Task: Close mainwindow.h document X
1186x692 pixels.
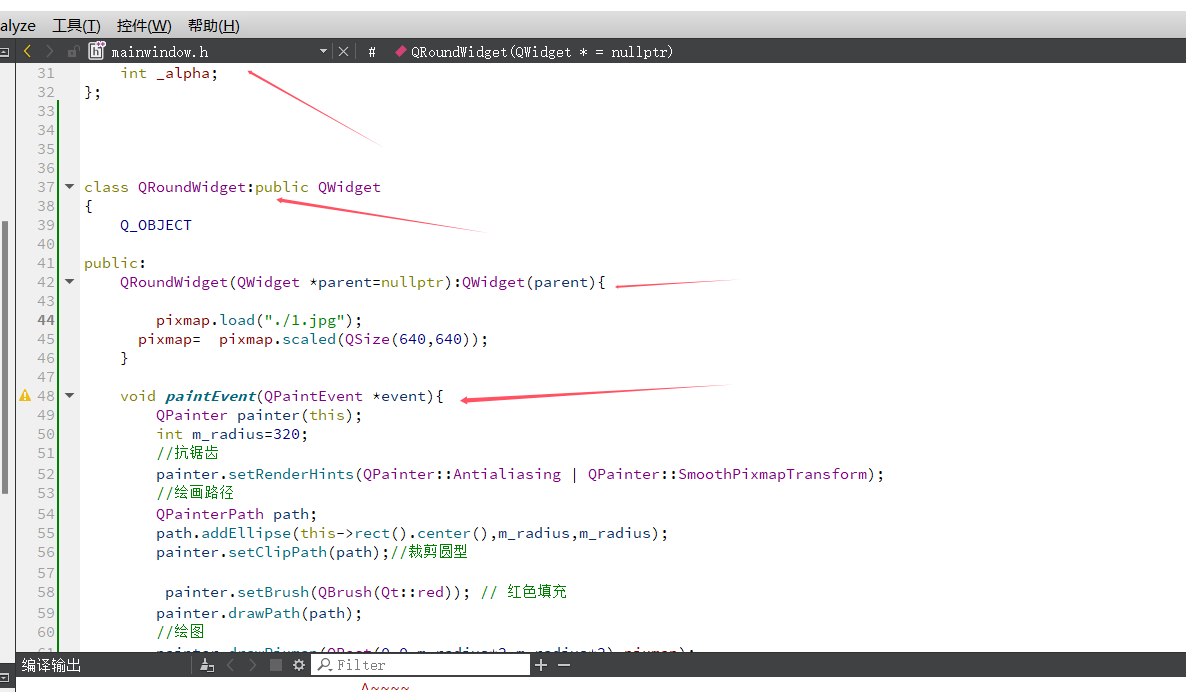Action: pyautogui.click(x=343, y=51)
